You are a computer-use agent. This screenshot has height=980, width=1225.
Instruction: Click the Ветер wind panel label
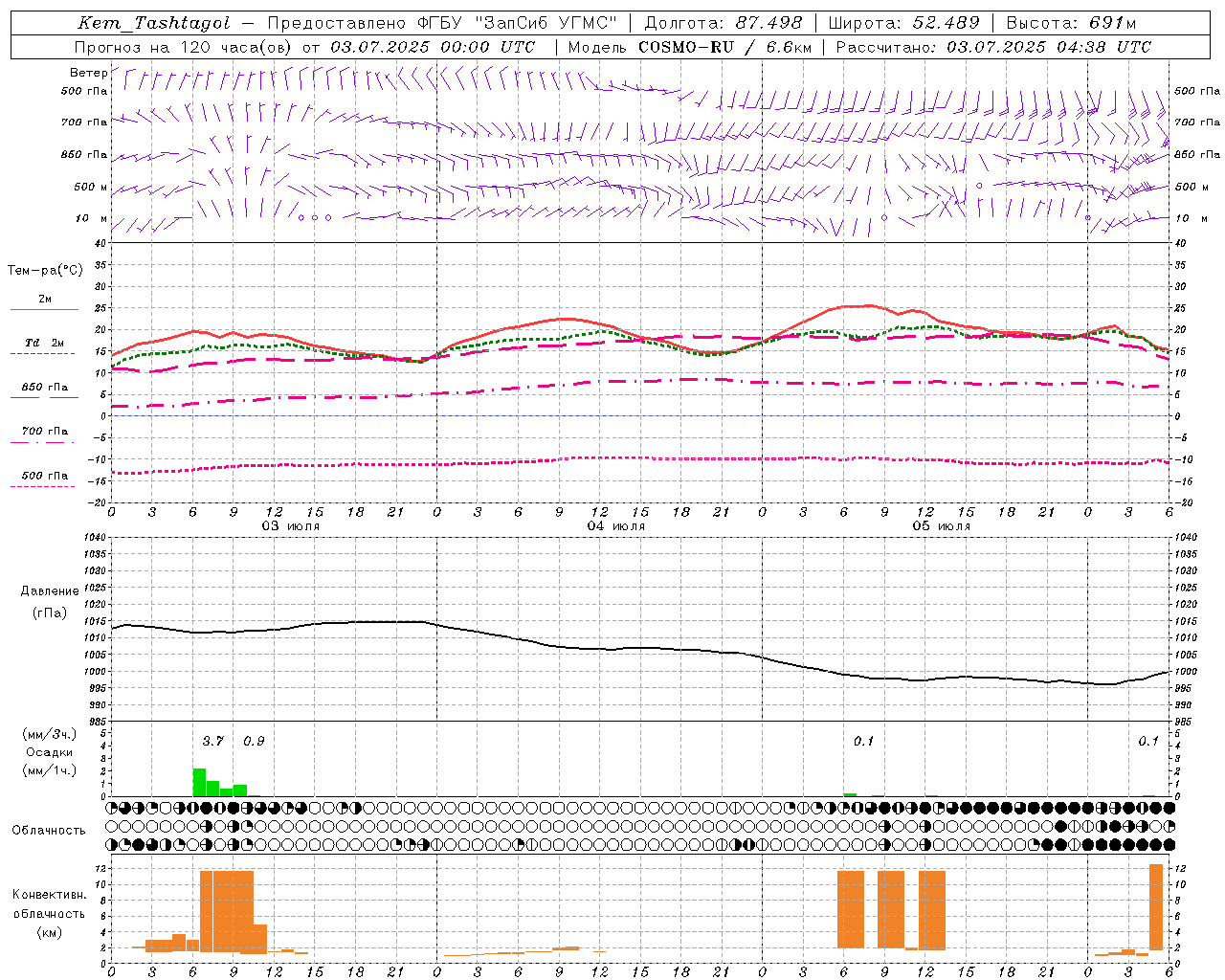[88, 73]
